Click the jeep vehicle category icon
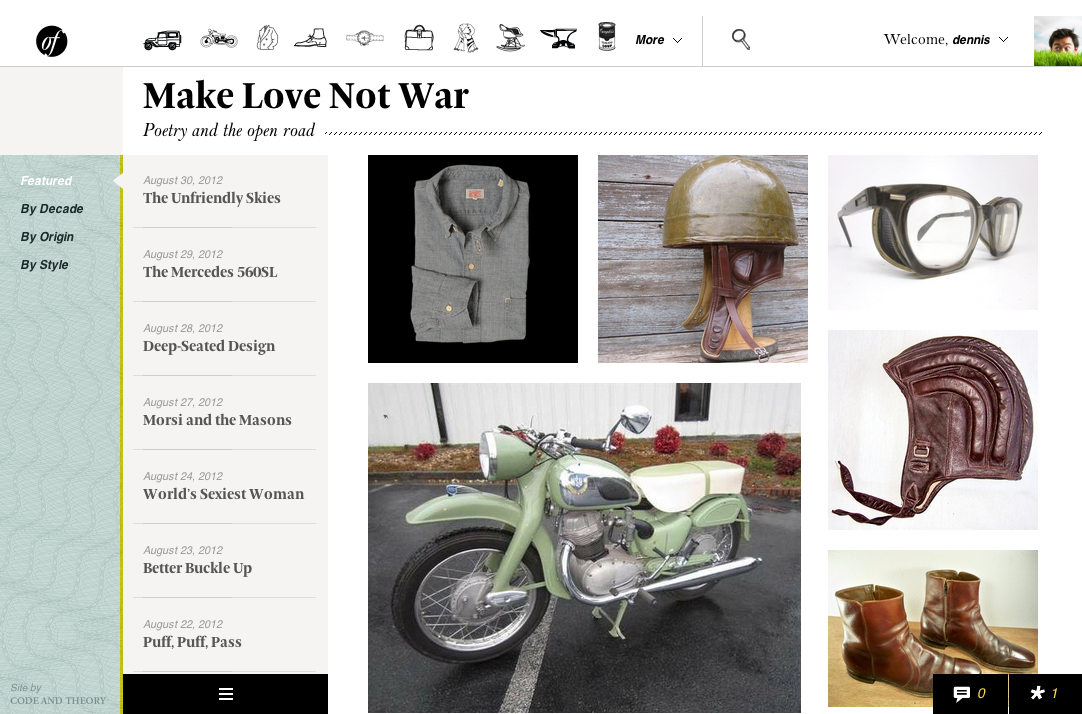The image size is (1082, 714). (162, 39)
